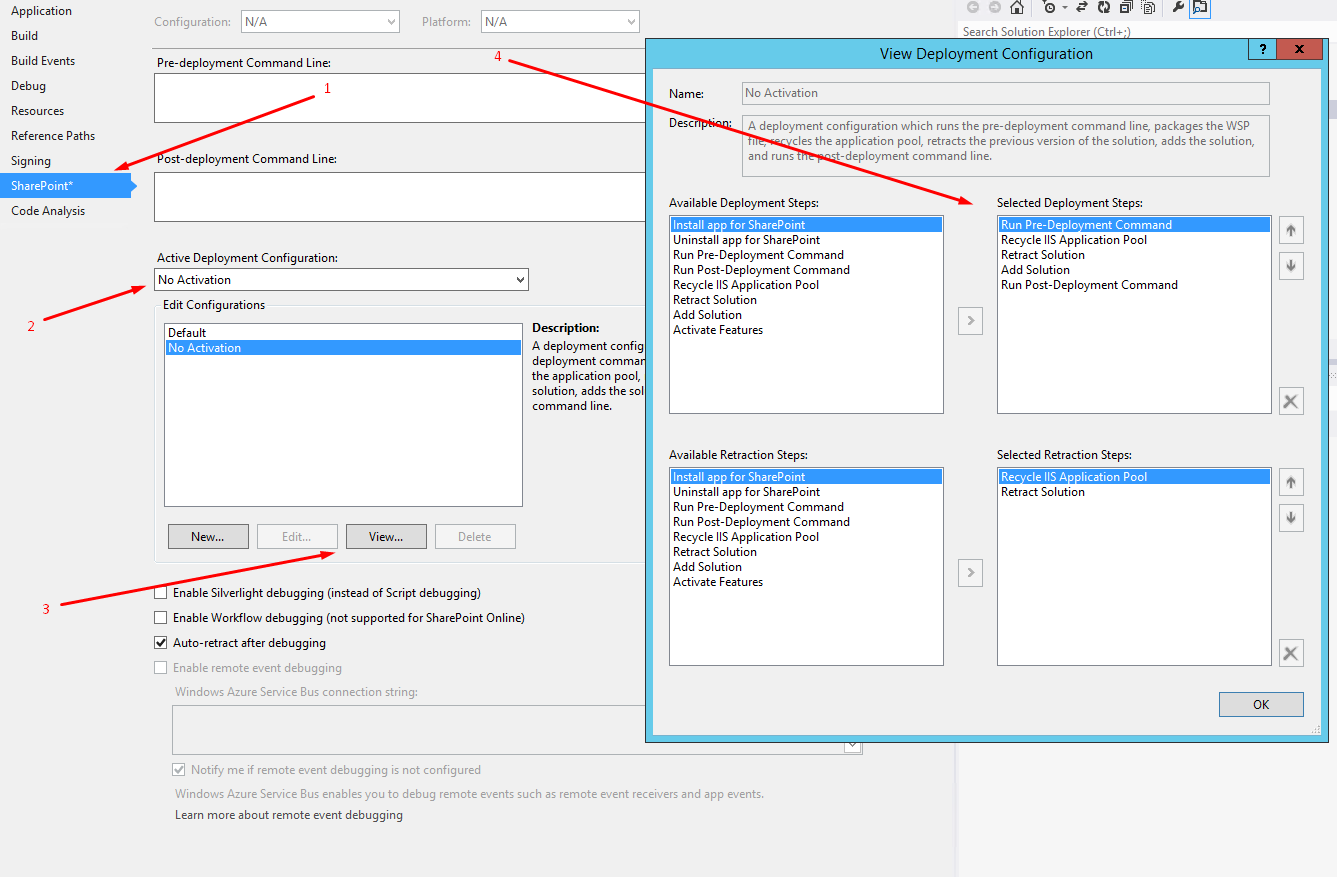Click the Pending Changes Filter clock icon
Screen dimensions: 1337x877
point(1049,8)
